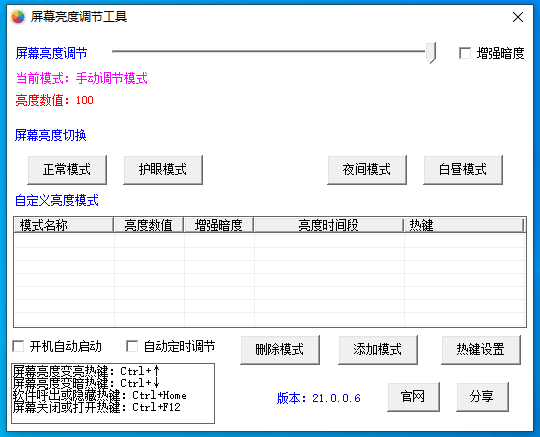
Task: Click the 屏幕亮度调节 label
Action: [x=51, y=53]
